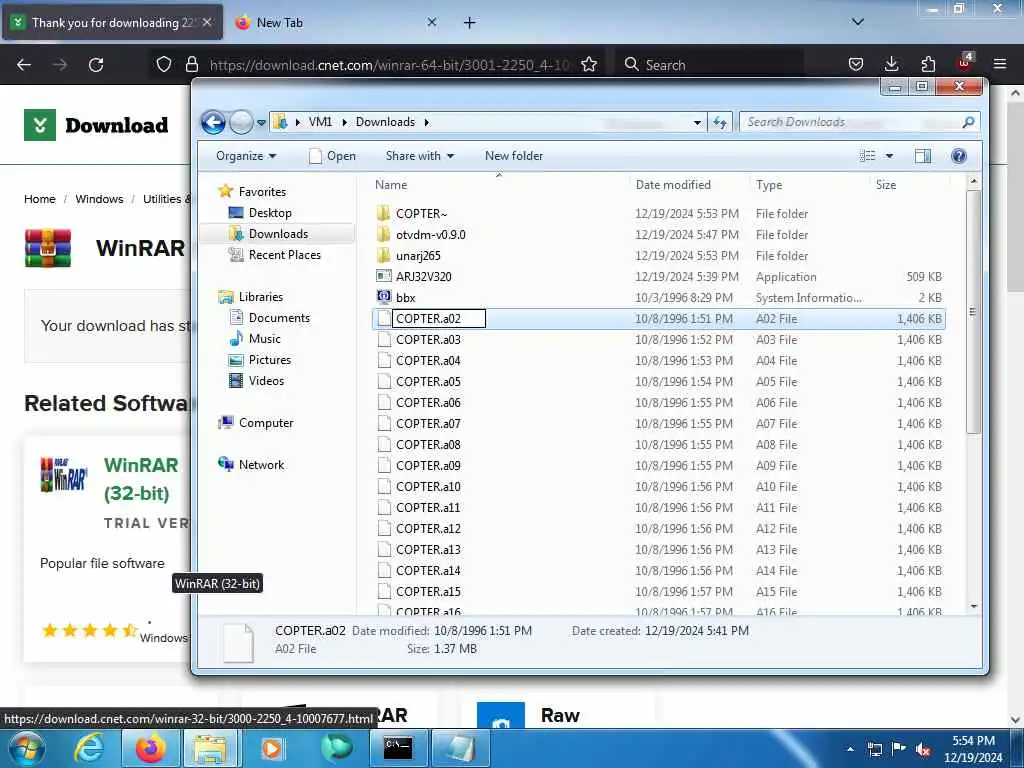This screenshot has height=768, width=1024.
Task: Open WinRAR (32-bit) related software link
Action: [141, 479]
